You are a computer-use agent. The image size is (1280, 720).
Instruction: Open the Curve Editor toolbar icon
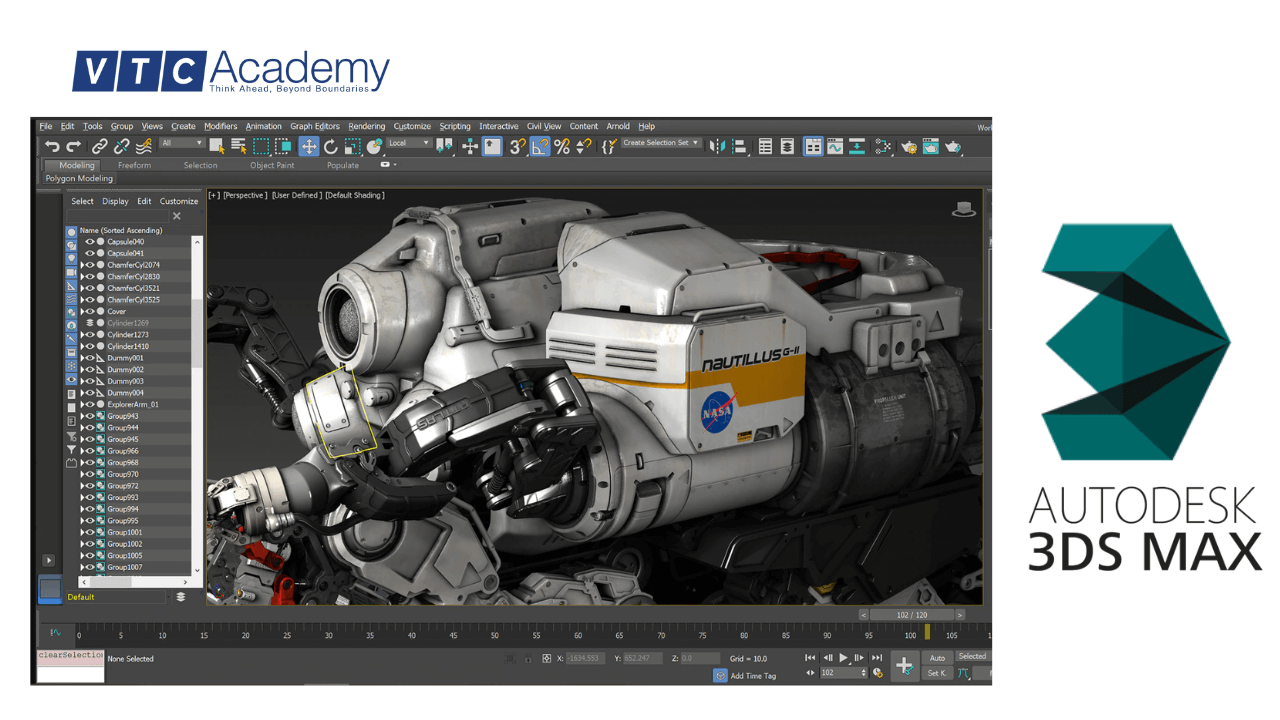pyautogui.click(x=835, y=147)
